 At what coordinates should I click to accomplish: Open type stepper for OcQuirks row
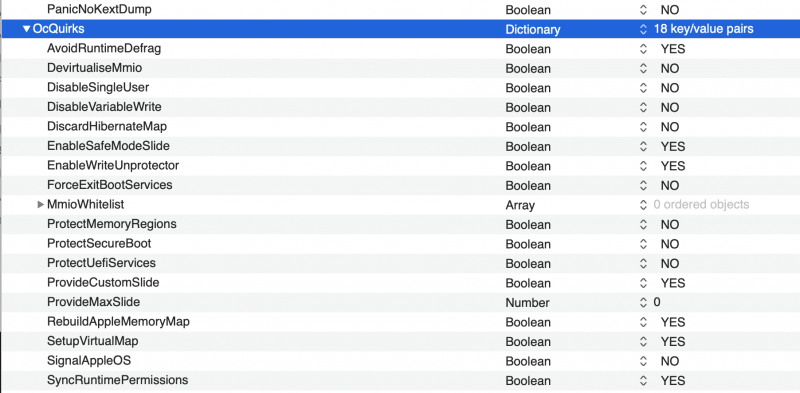643,30
